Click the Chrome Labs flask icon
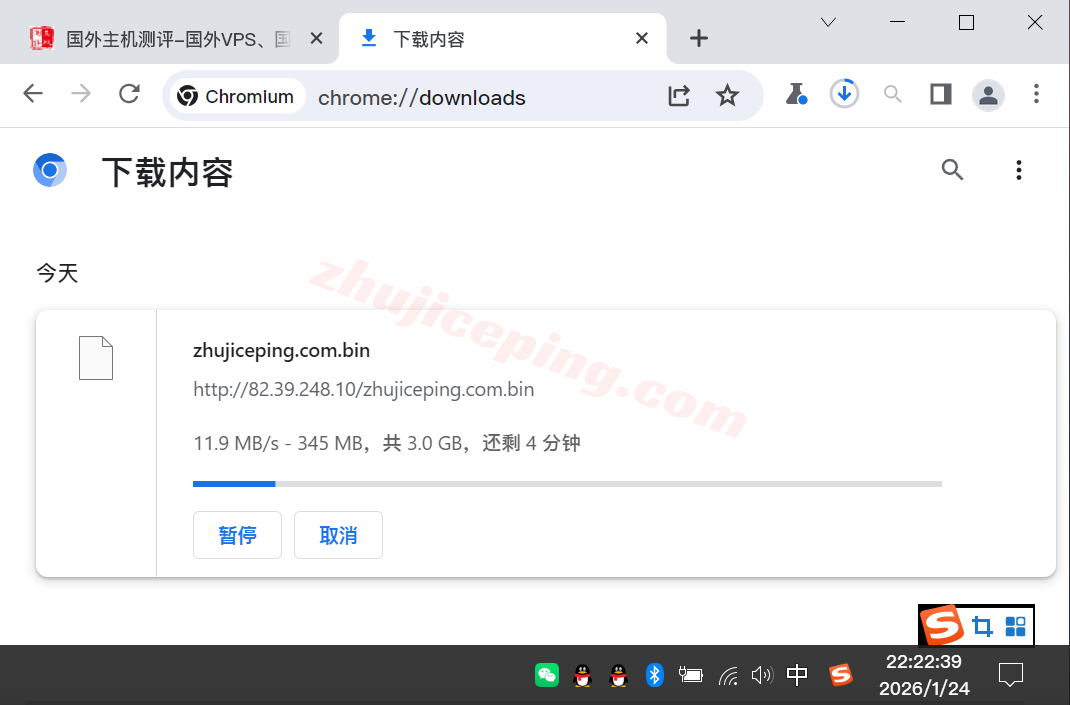 [796, 94]
